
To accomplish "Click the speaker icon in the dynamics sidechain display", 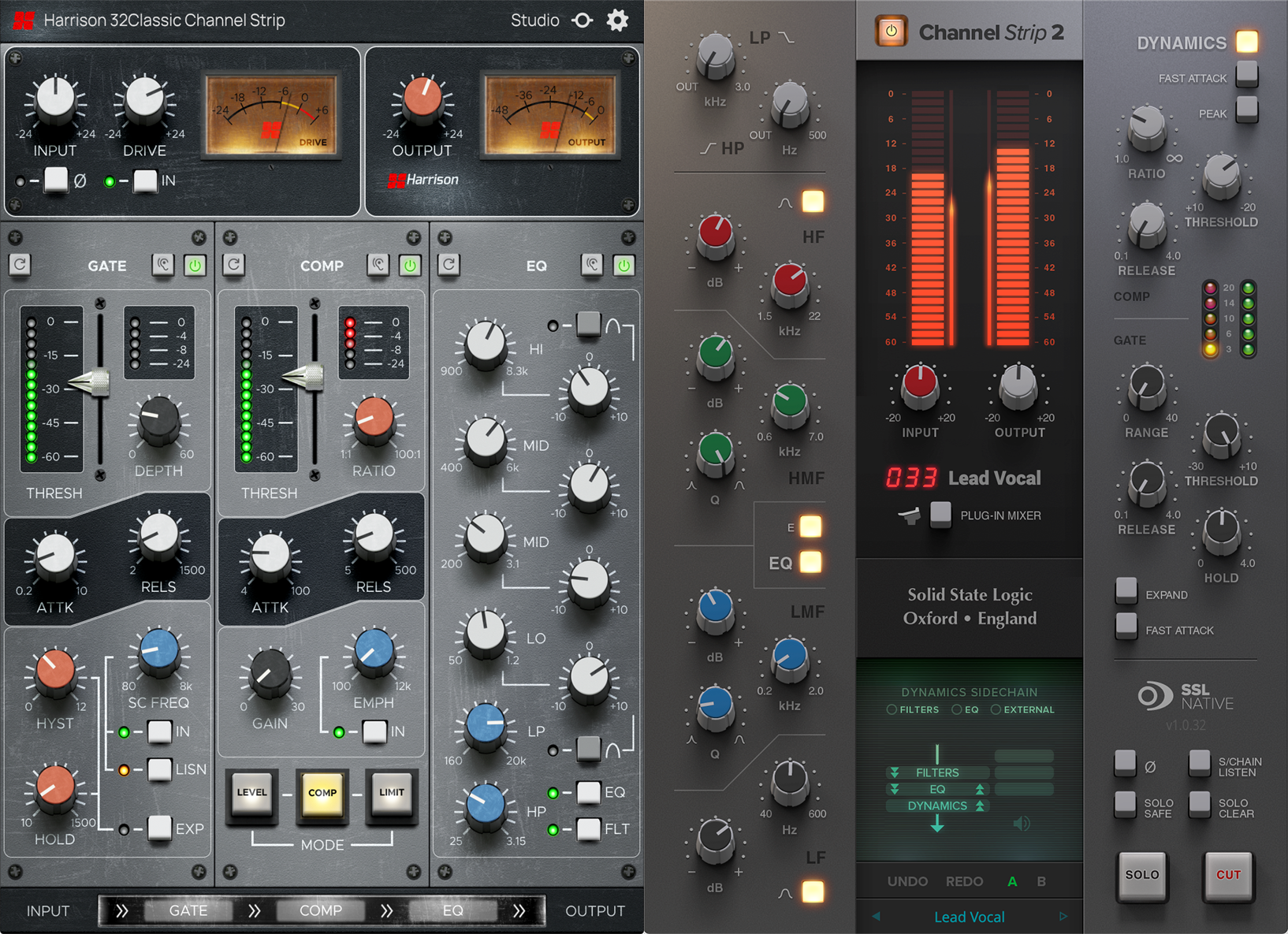I will [1022, 823].
